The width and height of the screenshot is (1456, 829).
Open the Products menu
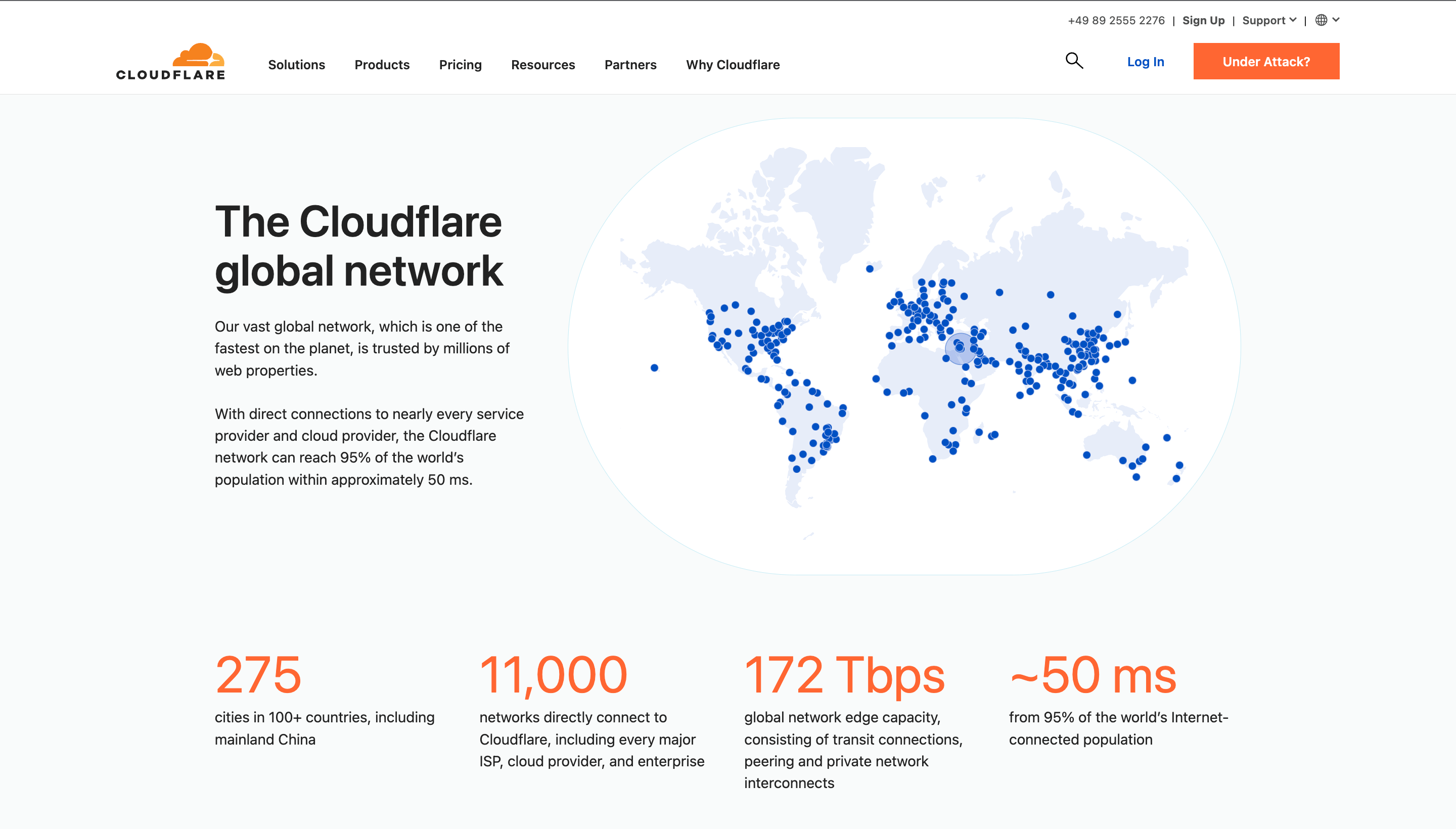382,64
